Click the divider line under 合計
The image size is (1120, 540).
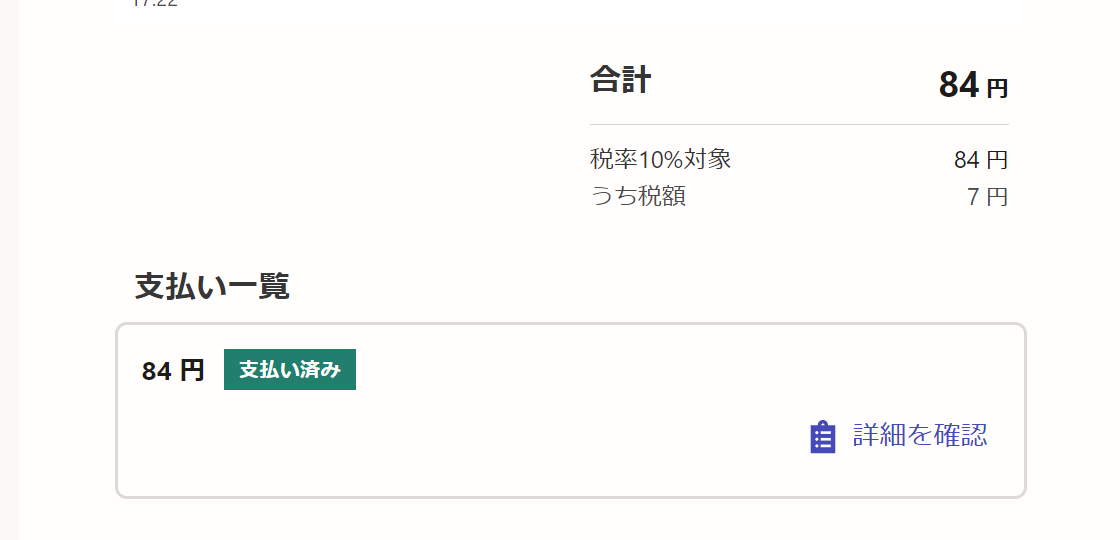coord(799,125)
